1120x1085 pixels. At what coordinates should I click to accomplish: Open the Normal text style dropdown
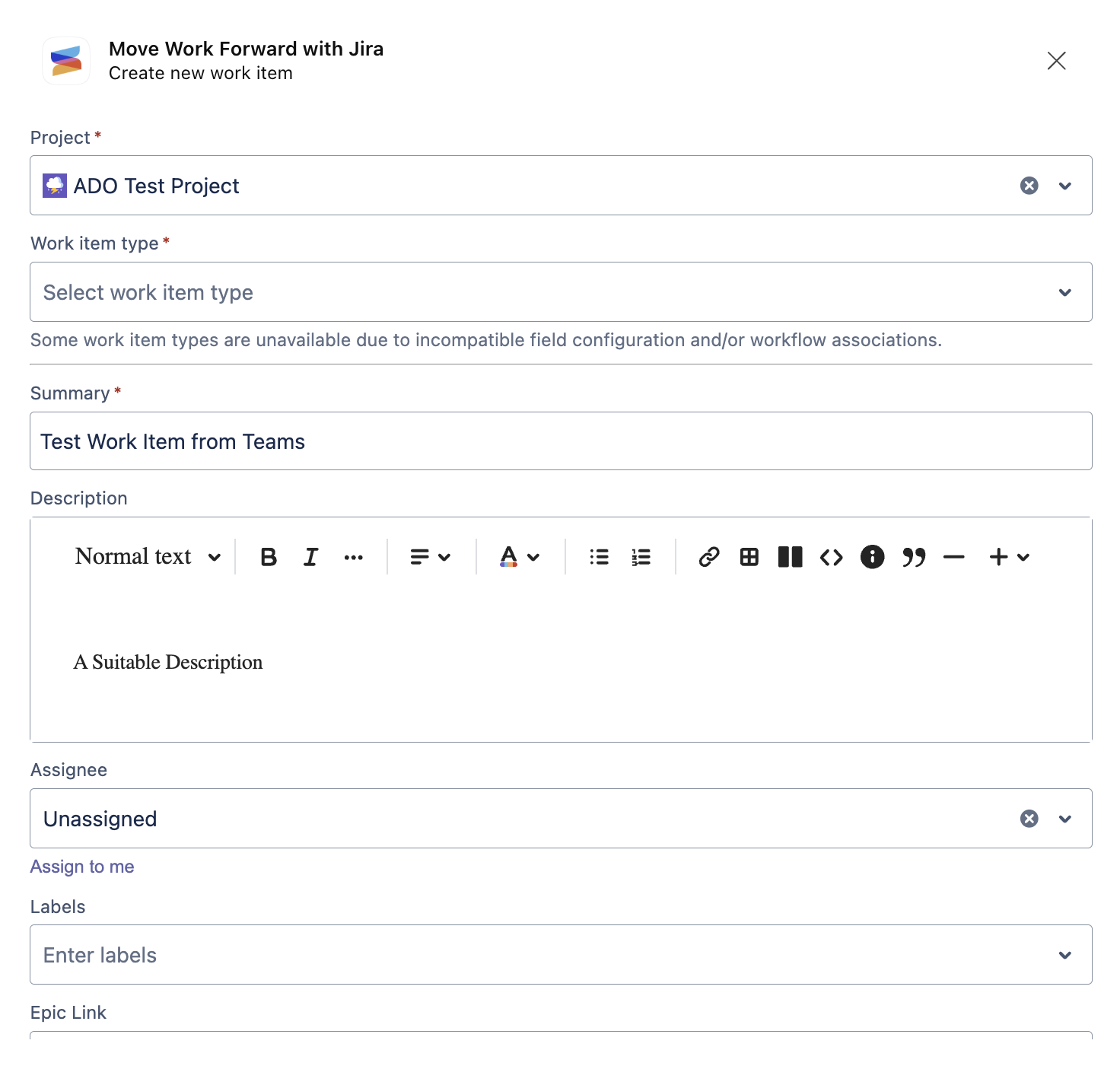point(148,557)
